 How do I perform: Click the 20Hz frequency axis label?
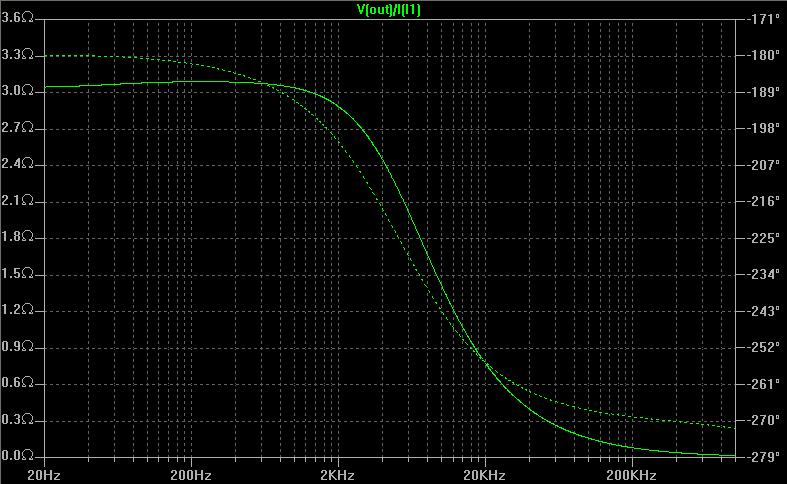tap(44, 475)
